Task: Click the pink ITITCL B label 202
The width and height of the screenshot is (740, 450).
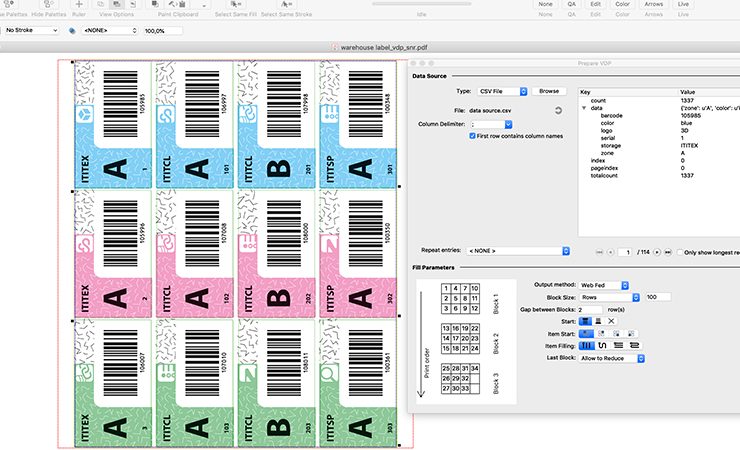Action: coord(277,254)
